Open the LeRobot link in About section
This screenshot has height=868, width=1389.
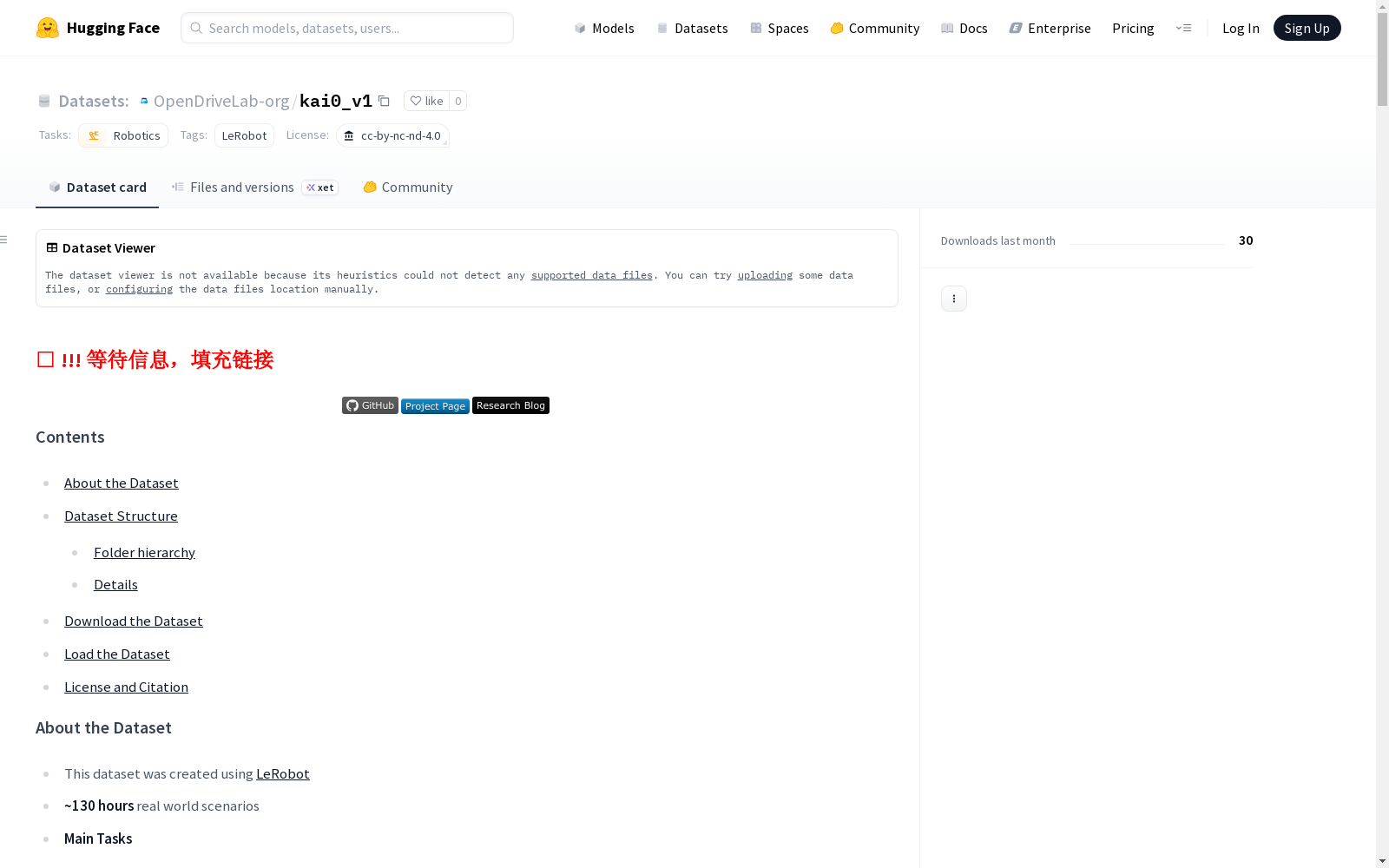tap(283, 773)
